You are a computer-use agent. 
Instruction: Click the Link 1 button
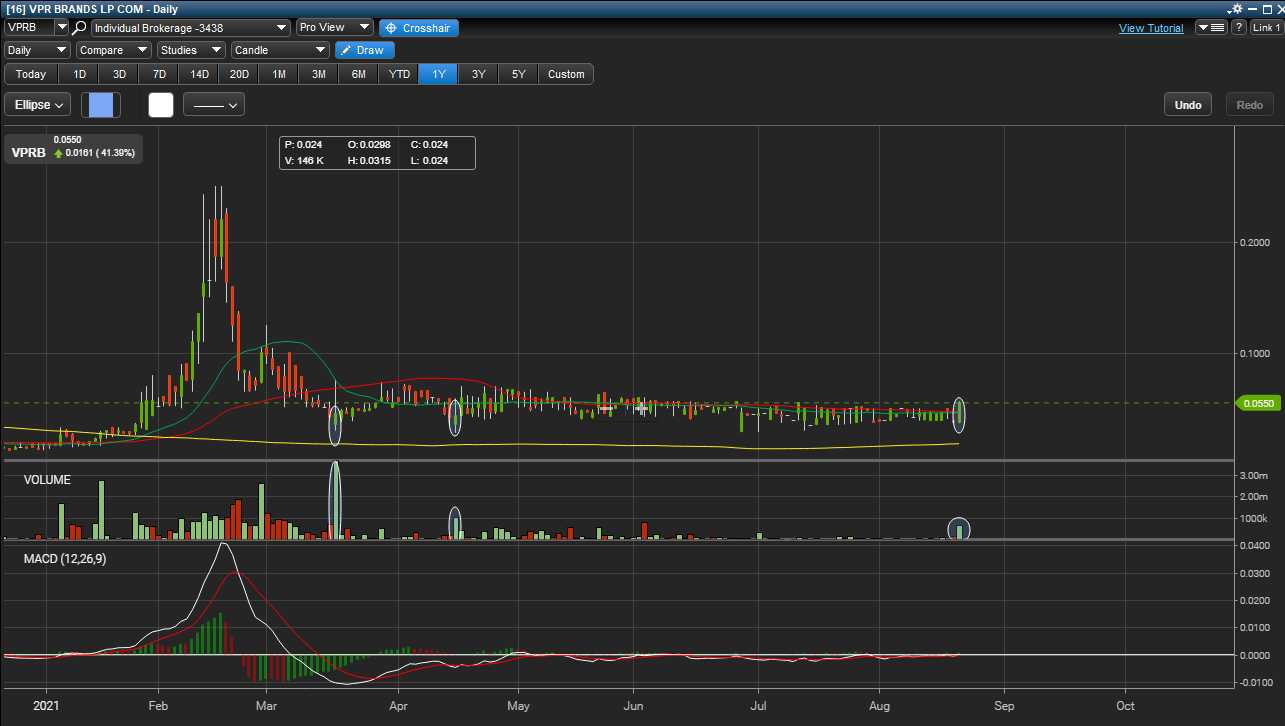pyautogui.click(x=1266, y=28)
